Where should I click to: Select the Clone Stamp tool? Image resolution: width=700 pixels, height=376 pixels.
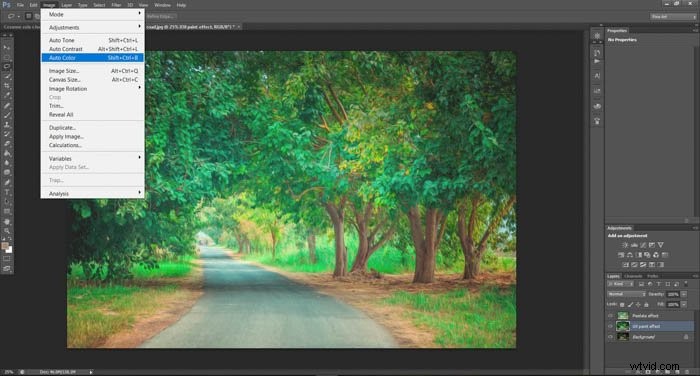(x=7, y=124)
